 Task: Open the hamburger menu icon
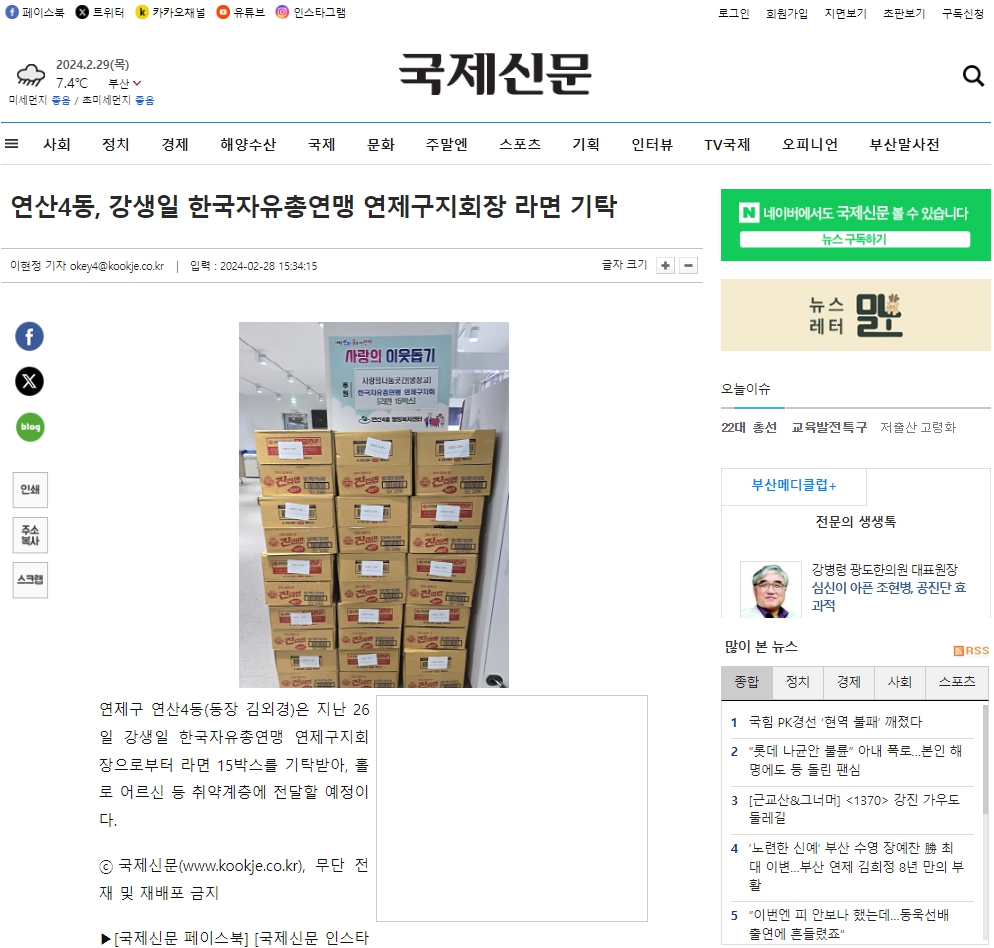pyautogui.click(x=11, y=144)
